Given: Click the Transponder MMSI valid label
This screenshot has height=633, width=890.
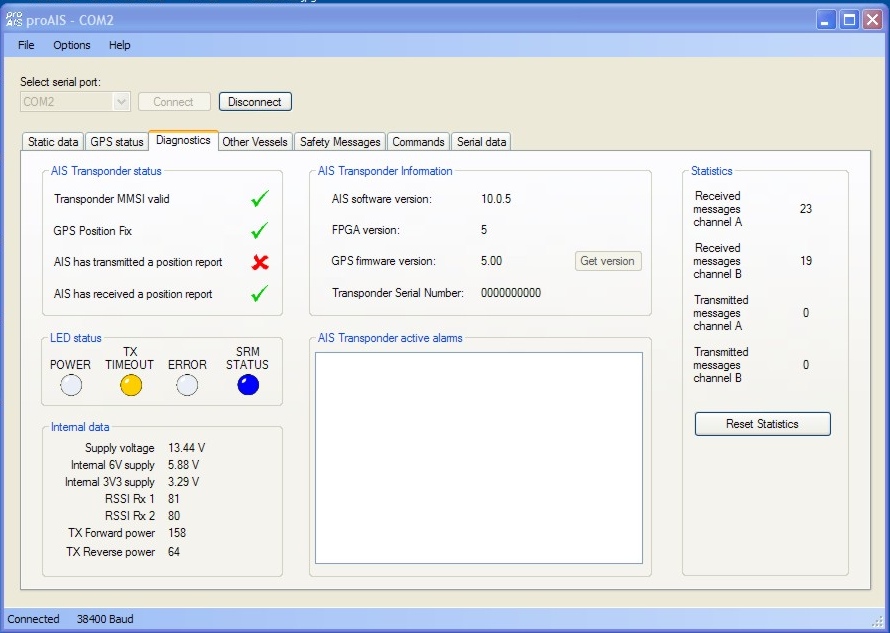Looking at the screenshot, I should pyautogui.click(x=112, y=199).
